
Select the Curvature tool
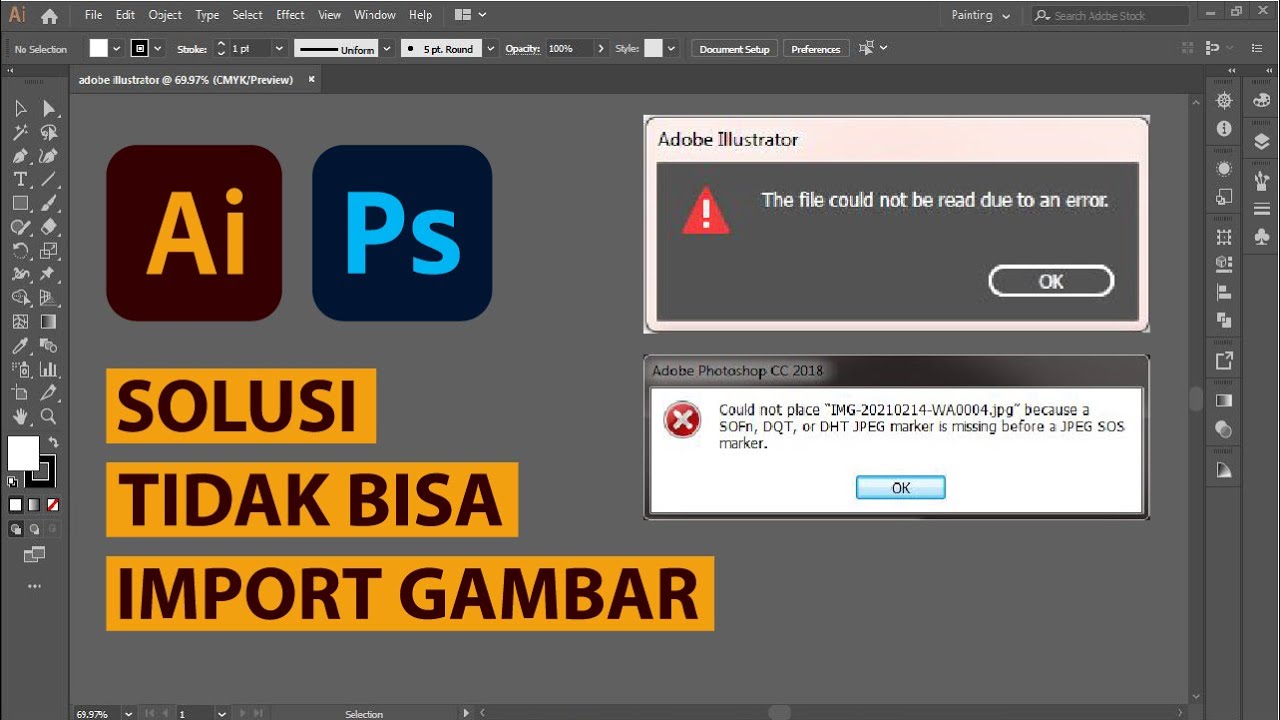pos(48,156)
